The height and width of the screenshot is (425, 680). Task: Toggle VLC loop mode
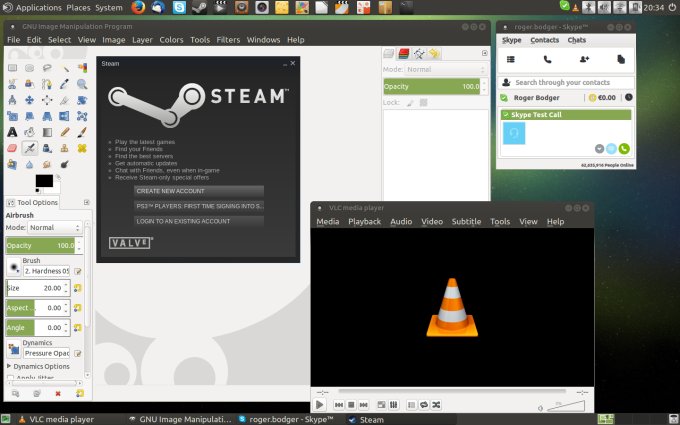424,405
